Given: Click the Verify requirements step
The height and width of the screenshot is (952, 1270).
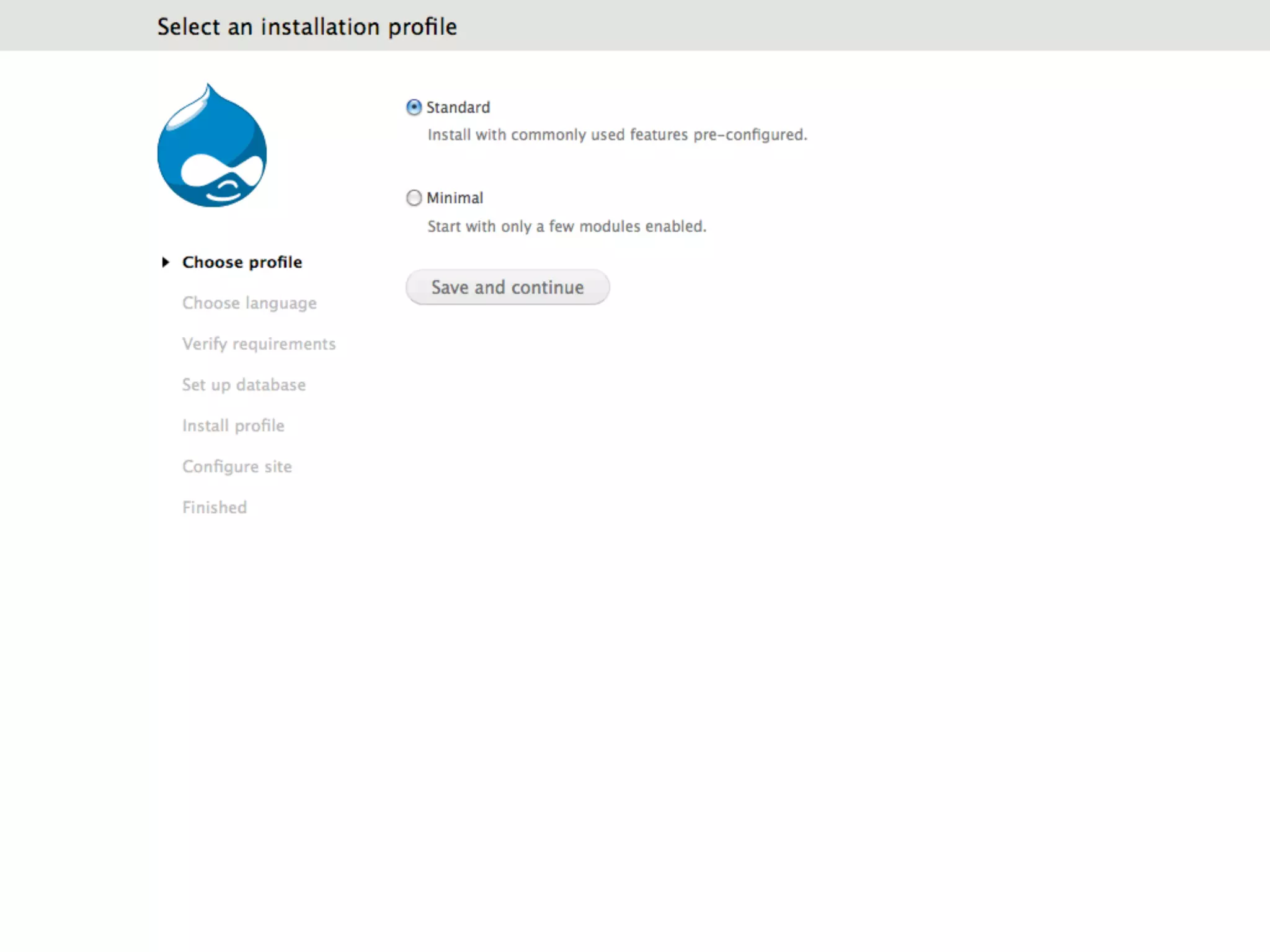Looking at the screenshot, I should (259, 344).
